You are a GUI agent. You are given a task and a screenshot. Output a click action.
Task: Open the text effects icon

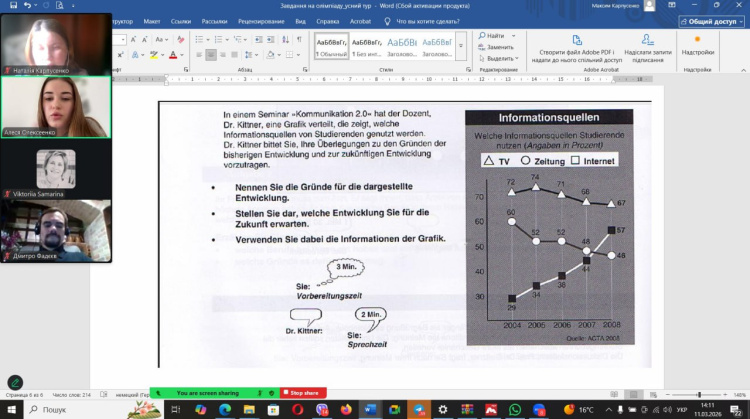pyautogui.click(x=135, y=55)
